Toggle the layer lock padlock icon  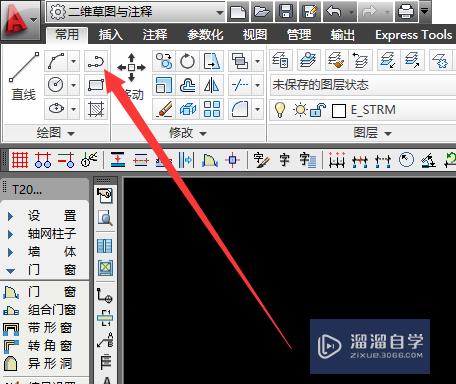pos(318,110)
